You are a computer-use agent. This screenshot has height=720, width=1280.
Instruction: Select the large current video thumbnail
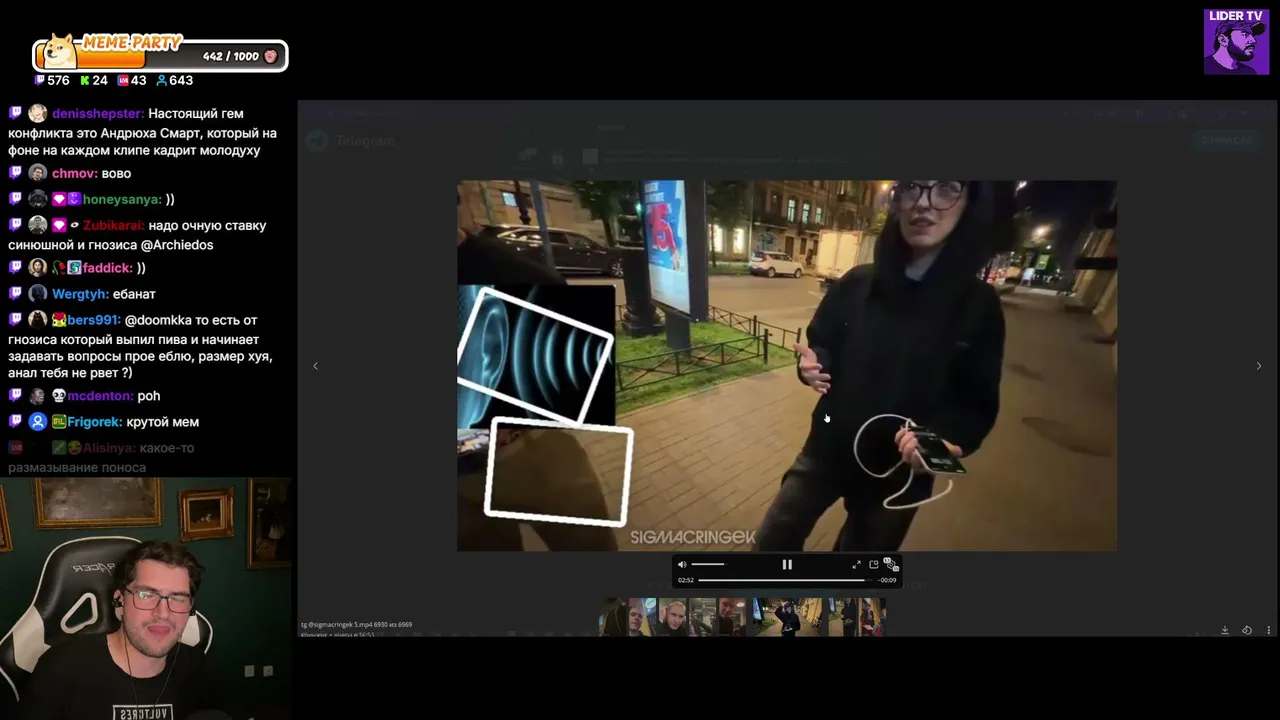(788, 617)
